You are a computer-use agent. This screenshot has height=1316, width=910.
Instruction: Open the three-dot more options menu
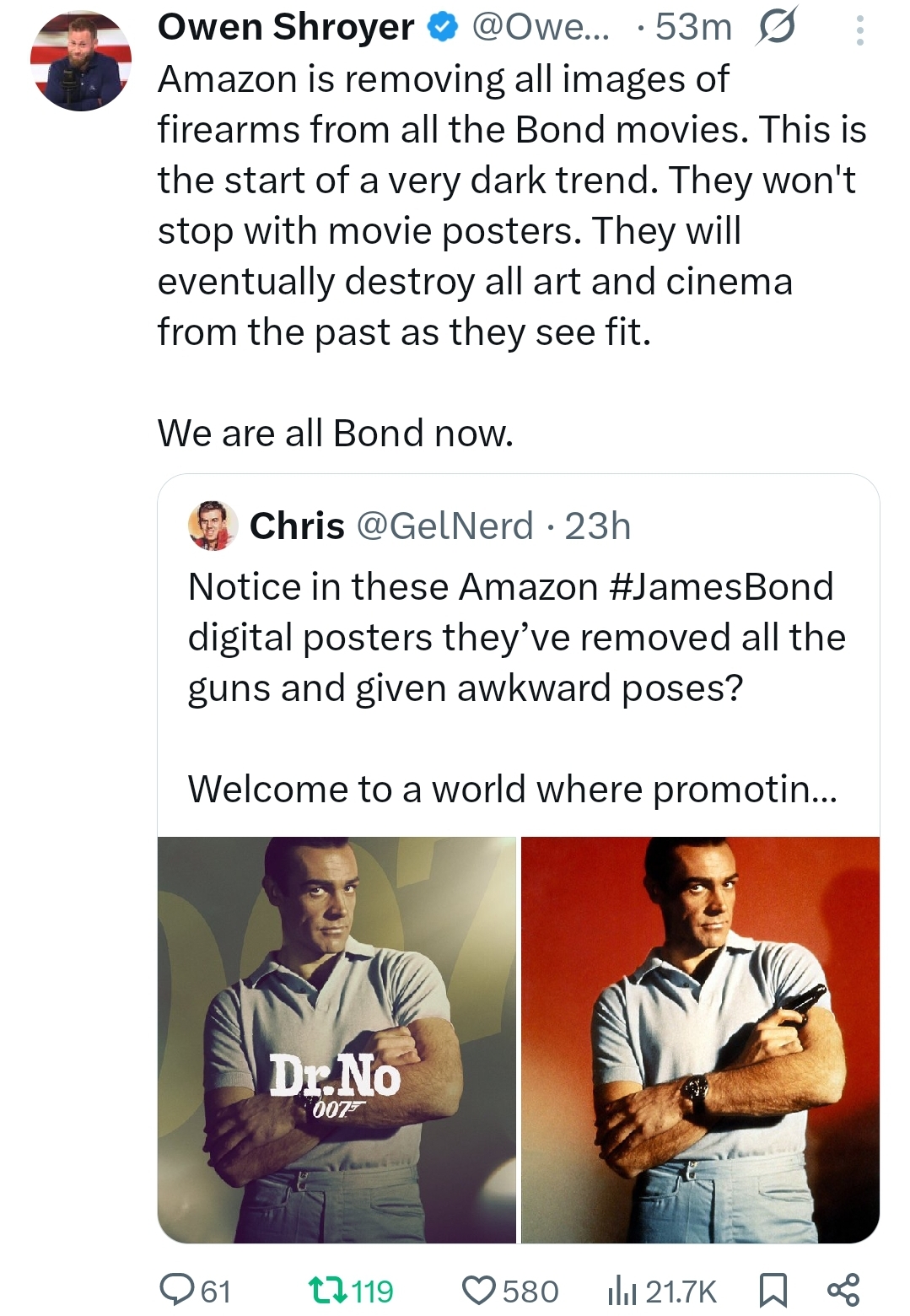(x=859, y=31)
